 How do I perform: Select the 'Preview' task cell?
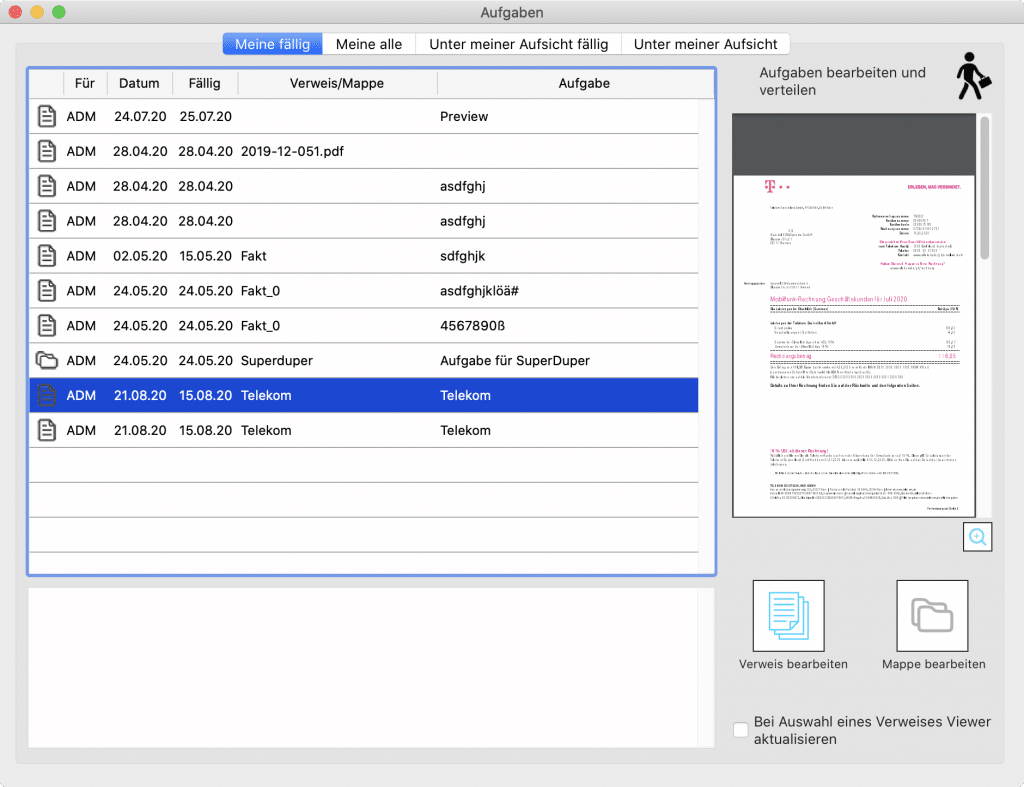464,117
